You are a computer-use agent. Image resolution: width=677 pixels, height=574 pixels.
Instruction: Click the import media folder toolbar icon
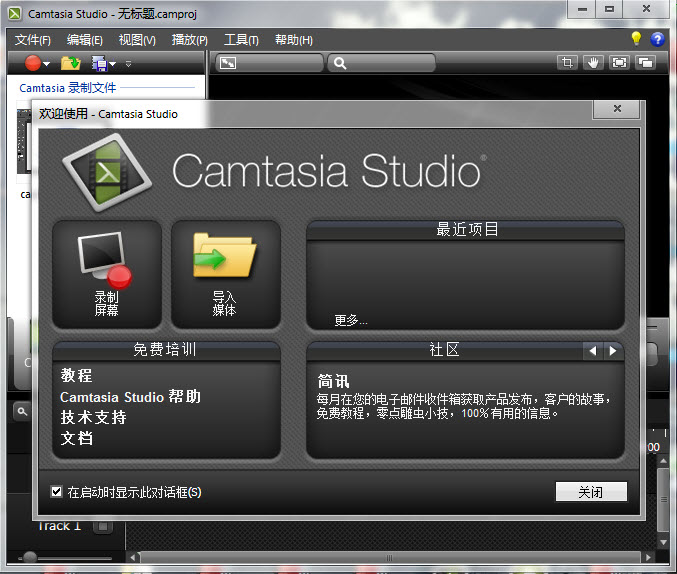click(70, 63)
